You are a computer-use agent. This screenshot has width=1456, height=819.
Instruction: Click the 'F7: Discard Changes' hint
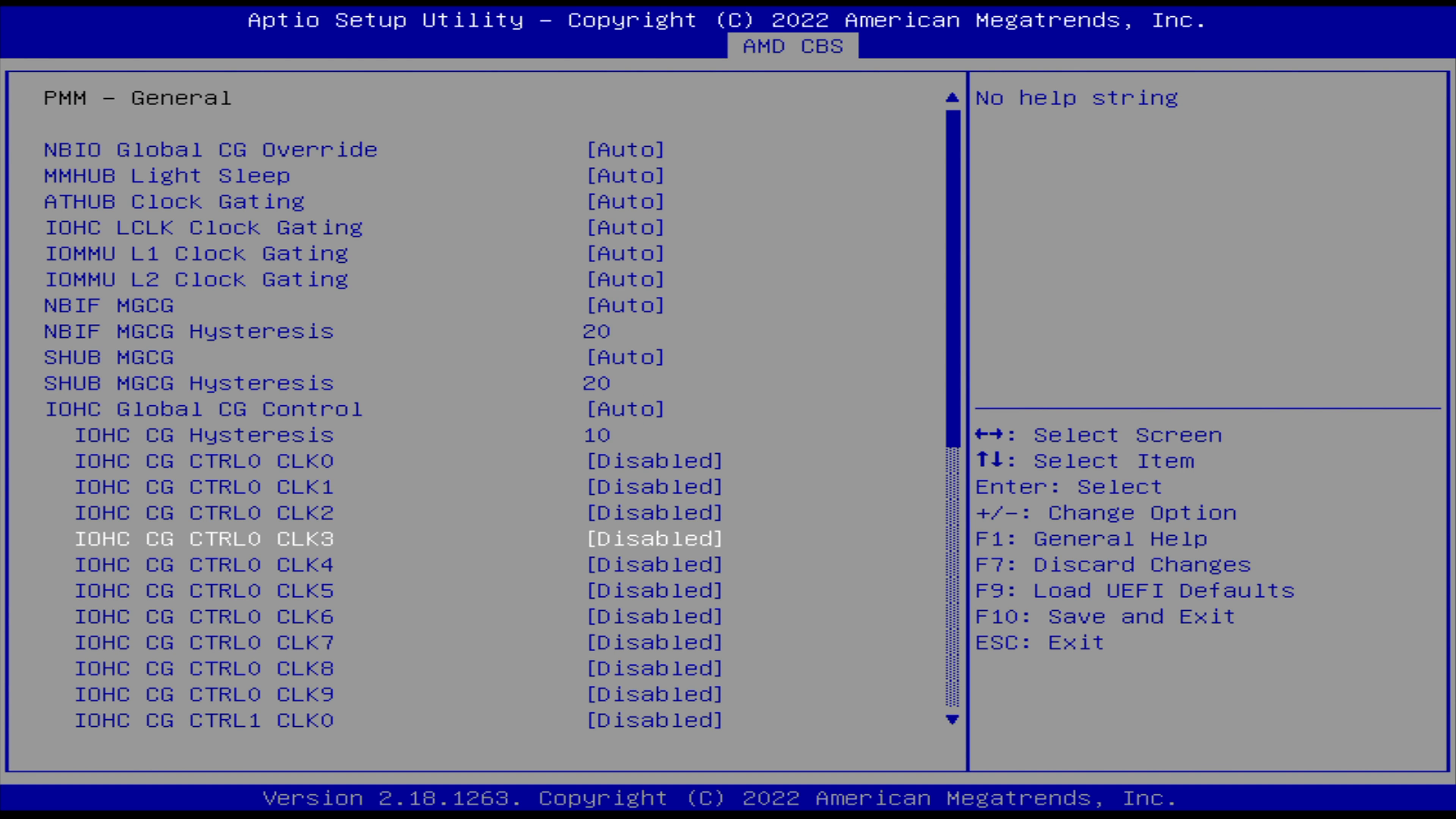[x=1114, y=565]
